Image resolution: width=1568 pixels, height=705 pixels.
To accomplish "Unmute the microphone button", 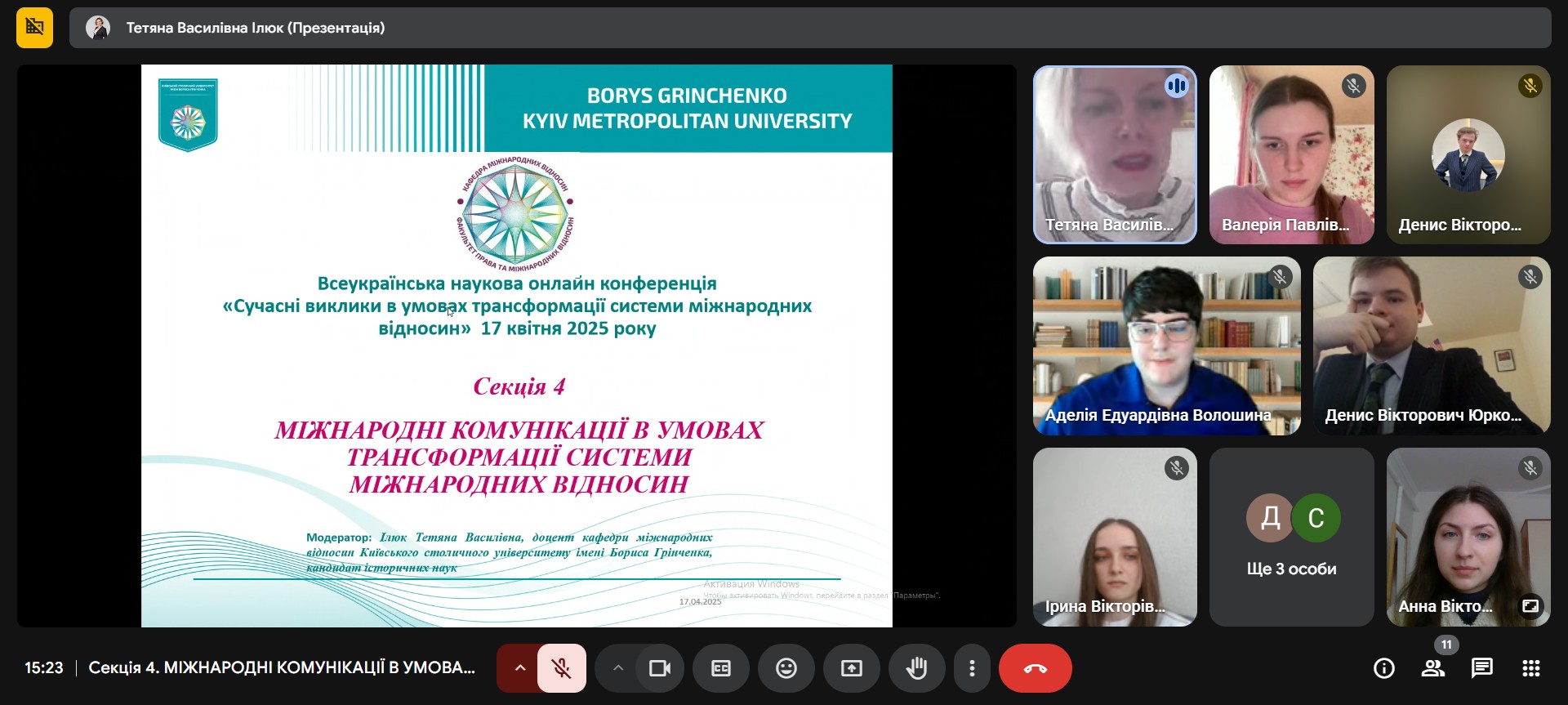I will 561,668.
